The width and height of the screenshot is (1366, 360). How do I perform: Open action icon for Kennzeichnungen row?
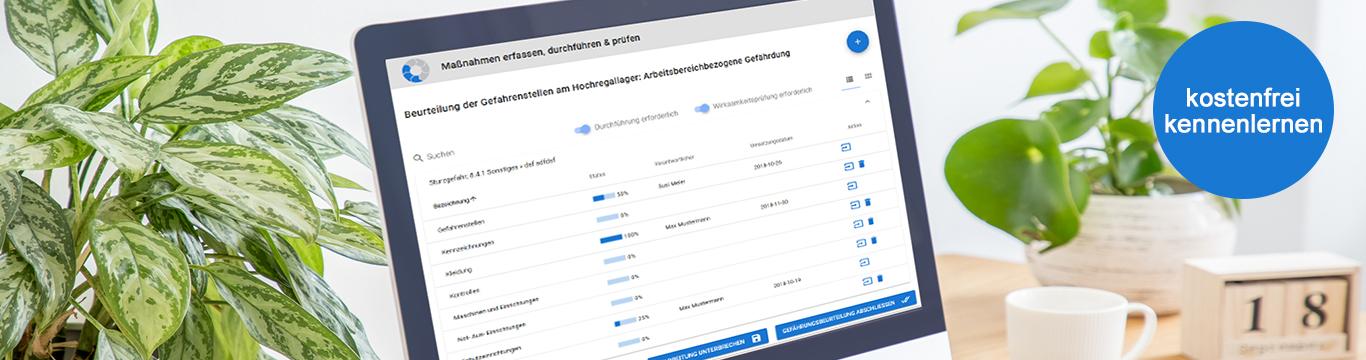pos(851,185)
